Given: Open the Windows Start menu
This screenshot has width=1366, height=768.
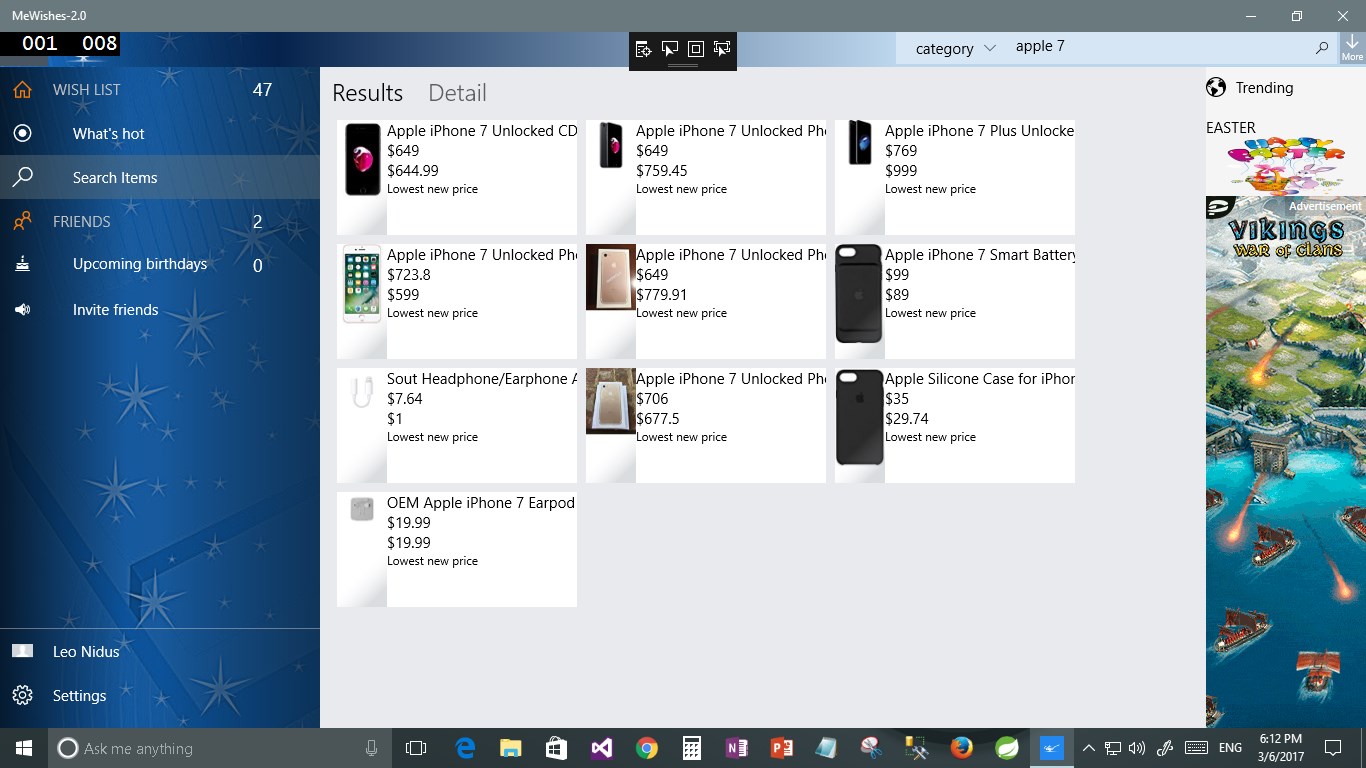Looking at the screenshot, I should tap(24, 748).
